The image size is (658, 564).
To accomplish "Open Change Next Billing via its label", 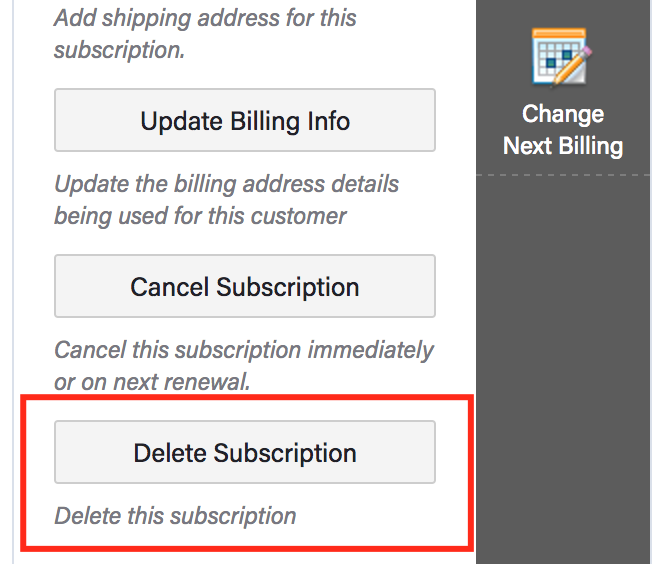I will point(563,130).
